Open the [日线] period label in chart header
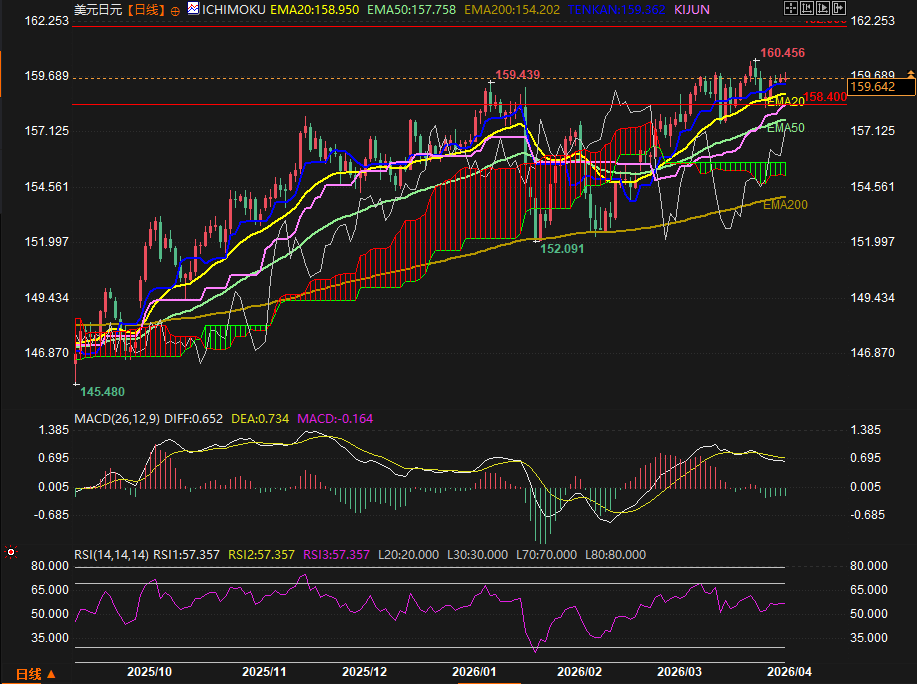Image resolution: width=917 pixels, height=684 pixels. pos(148,9)
